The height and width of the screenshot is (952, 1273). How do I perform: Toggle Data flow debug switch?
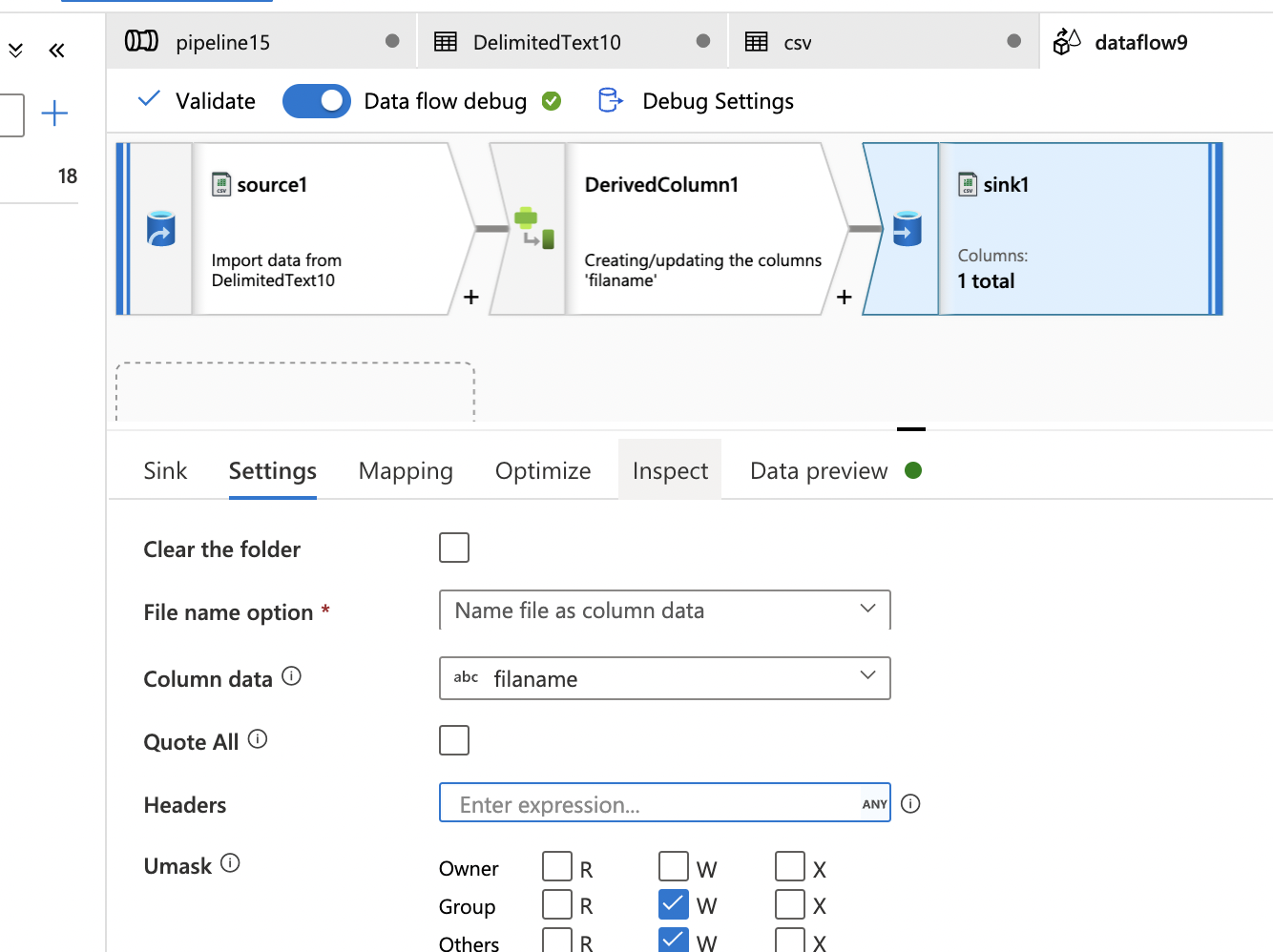[317, 101]
